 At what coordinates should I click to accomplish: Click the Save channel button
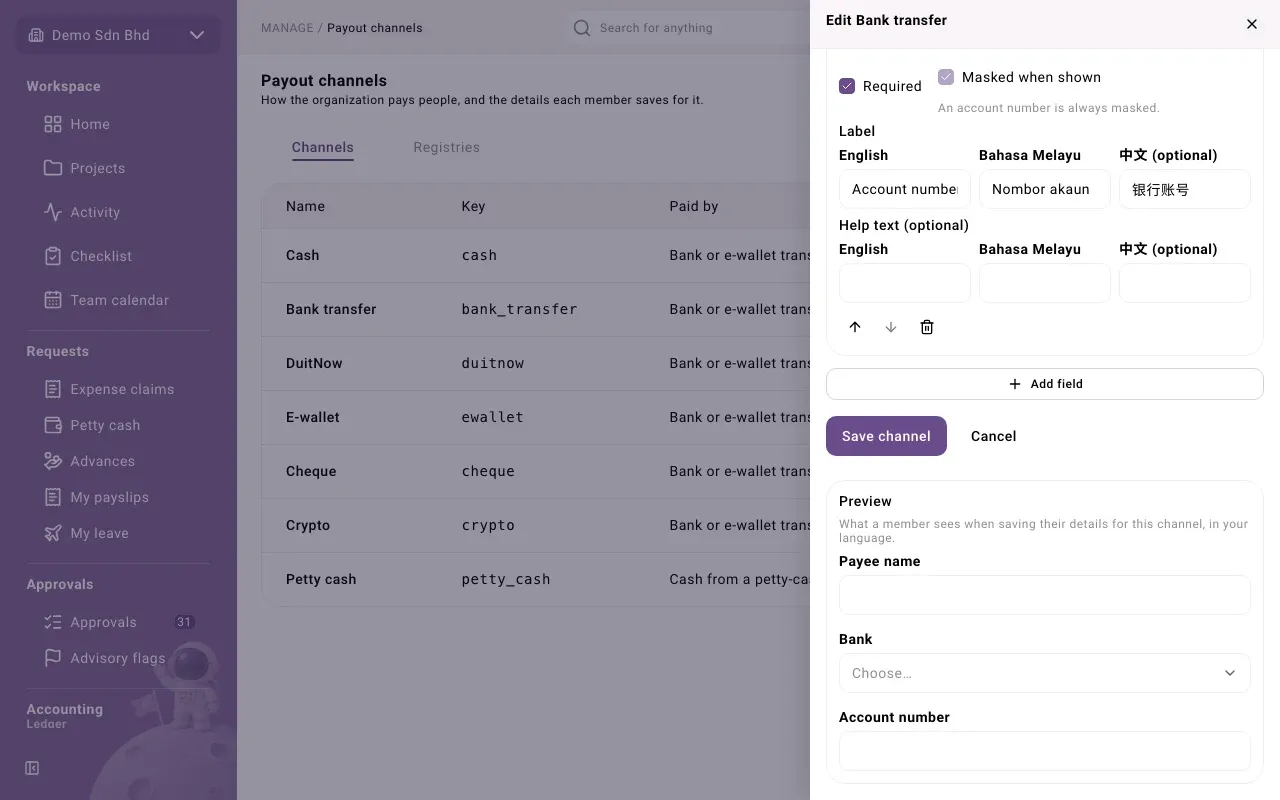point(886,436)
